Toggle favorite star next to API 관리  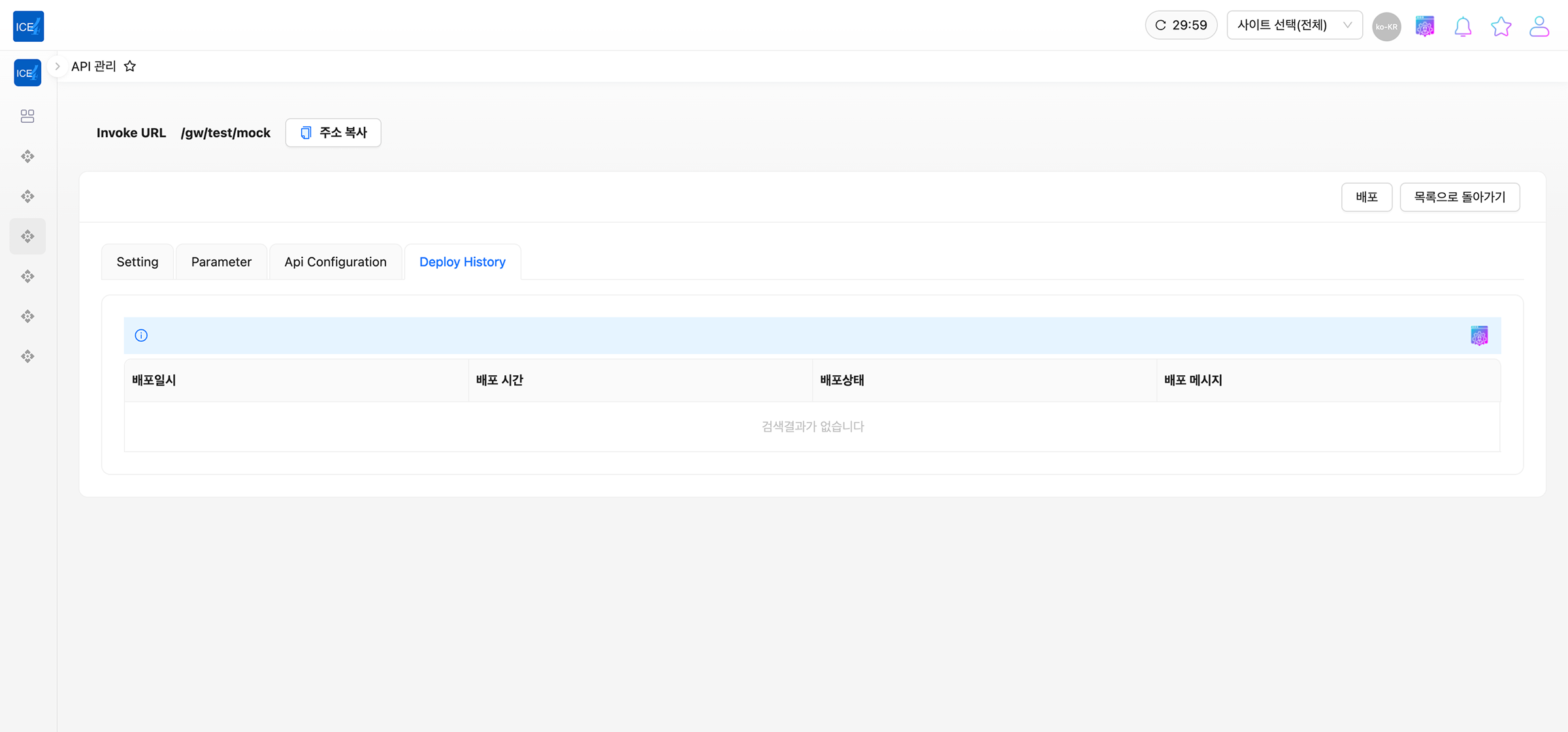pos(130,66)
